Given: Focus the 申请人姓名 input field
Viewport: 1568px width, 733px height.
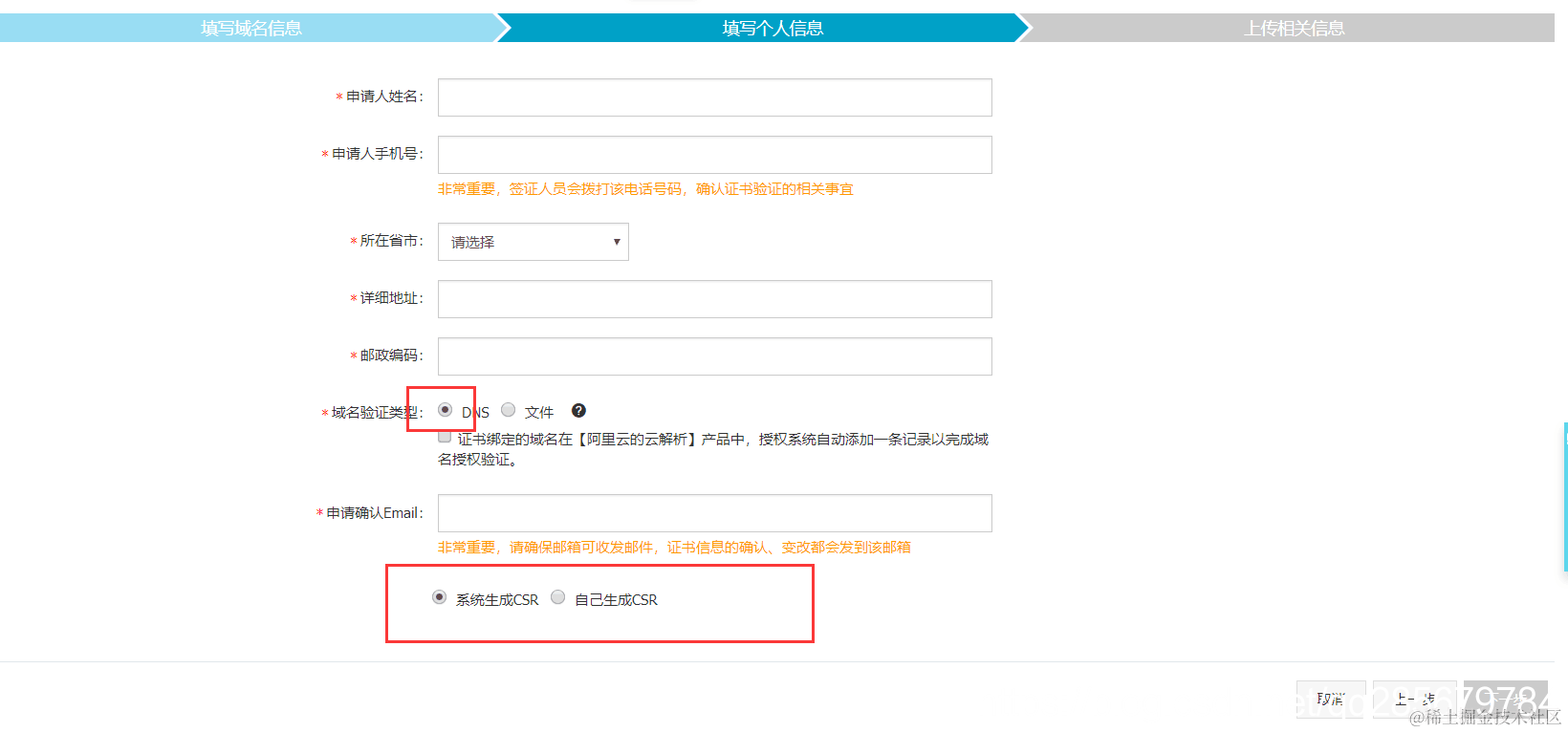Looking at the screenshot, I should click(x=715, y=97).
